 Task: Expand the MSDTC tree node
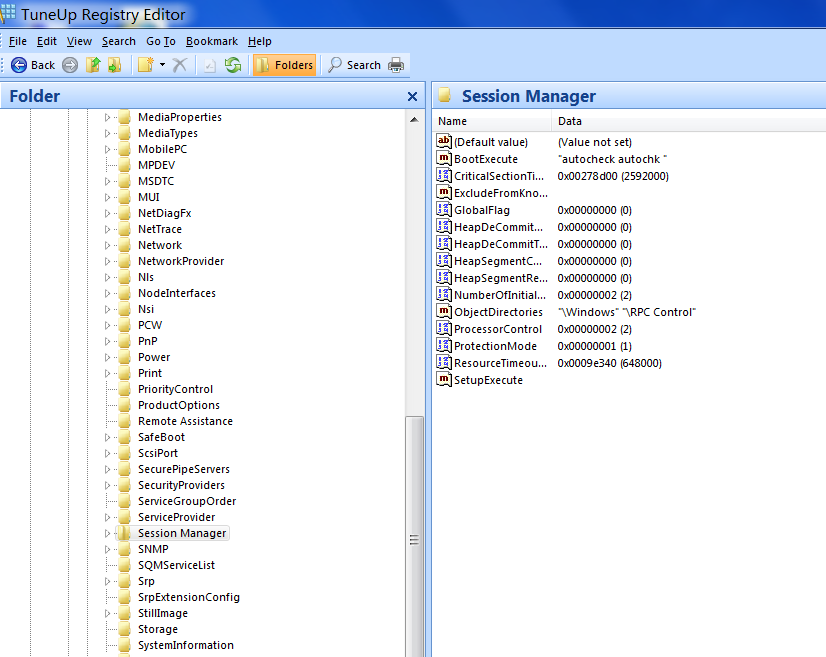point(107,181)
